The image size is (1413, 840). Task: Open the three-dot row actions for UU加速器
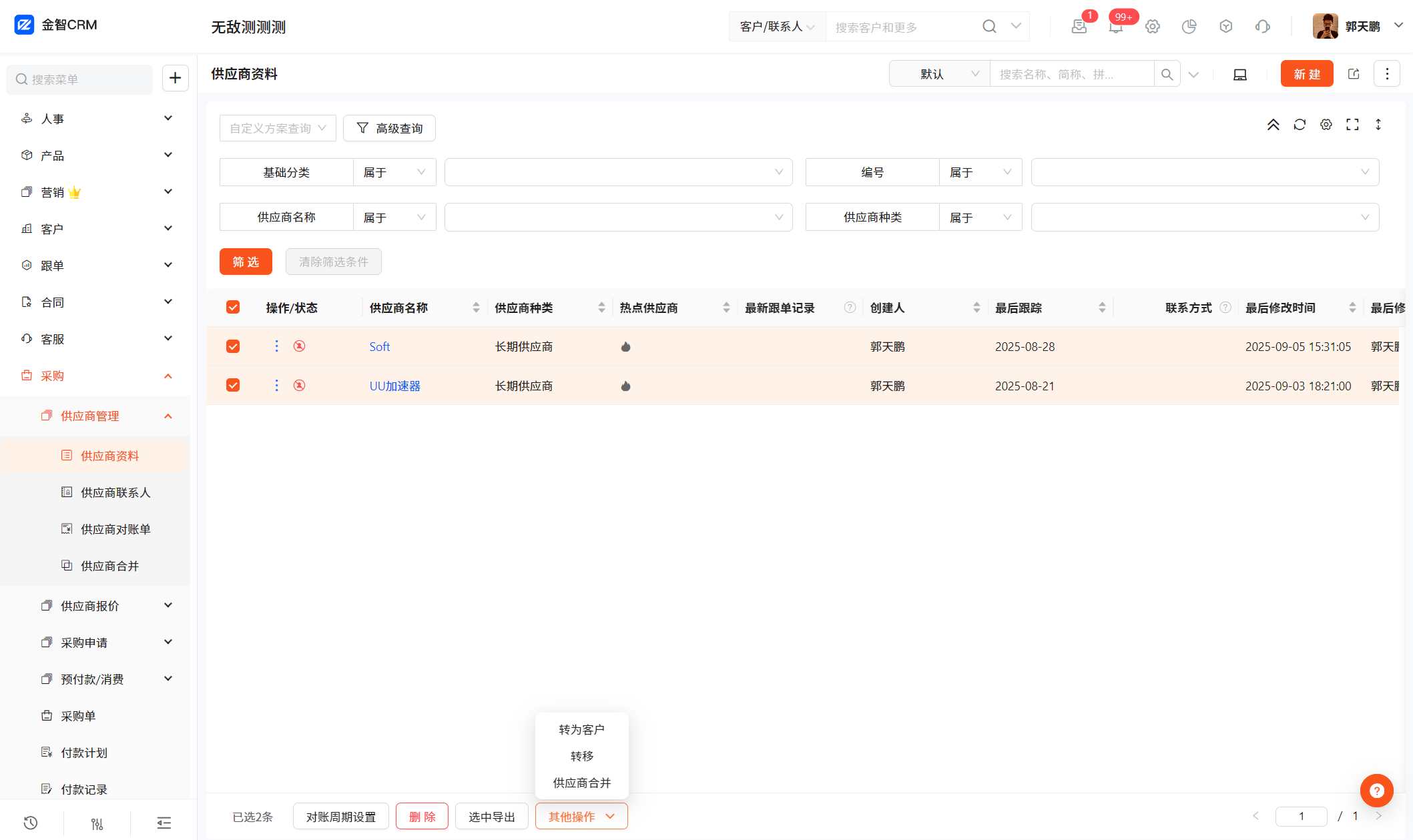coord(276,386)
